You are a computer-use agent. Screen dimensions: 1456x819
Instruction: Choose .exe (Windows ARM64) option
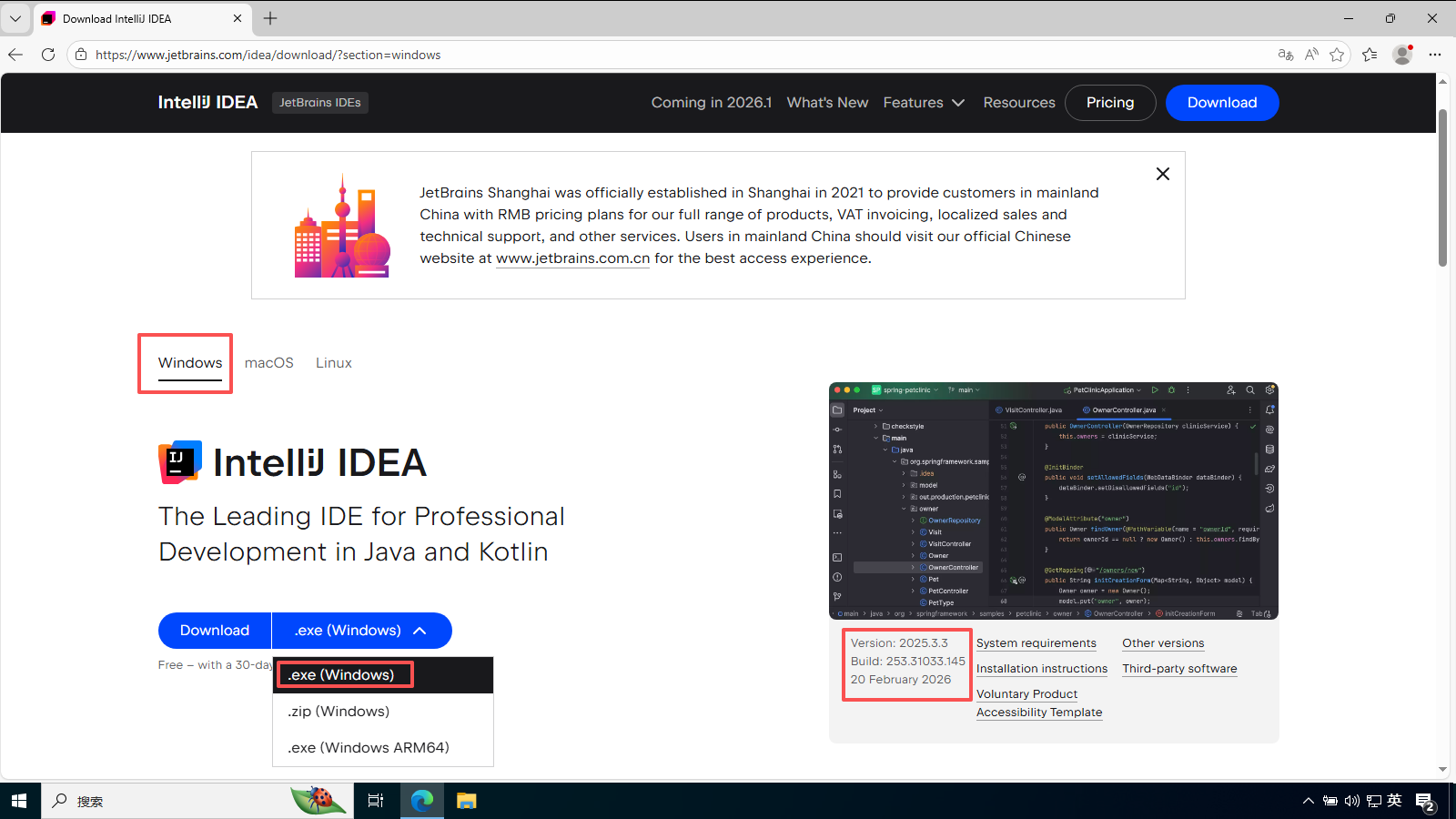(x=369, y=748)
